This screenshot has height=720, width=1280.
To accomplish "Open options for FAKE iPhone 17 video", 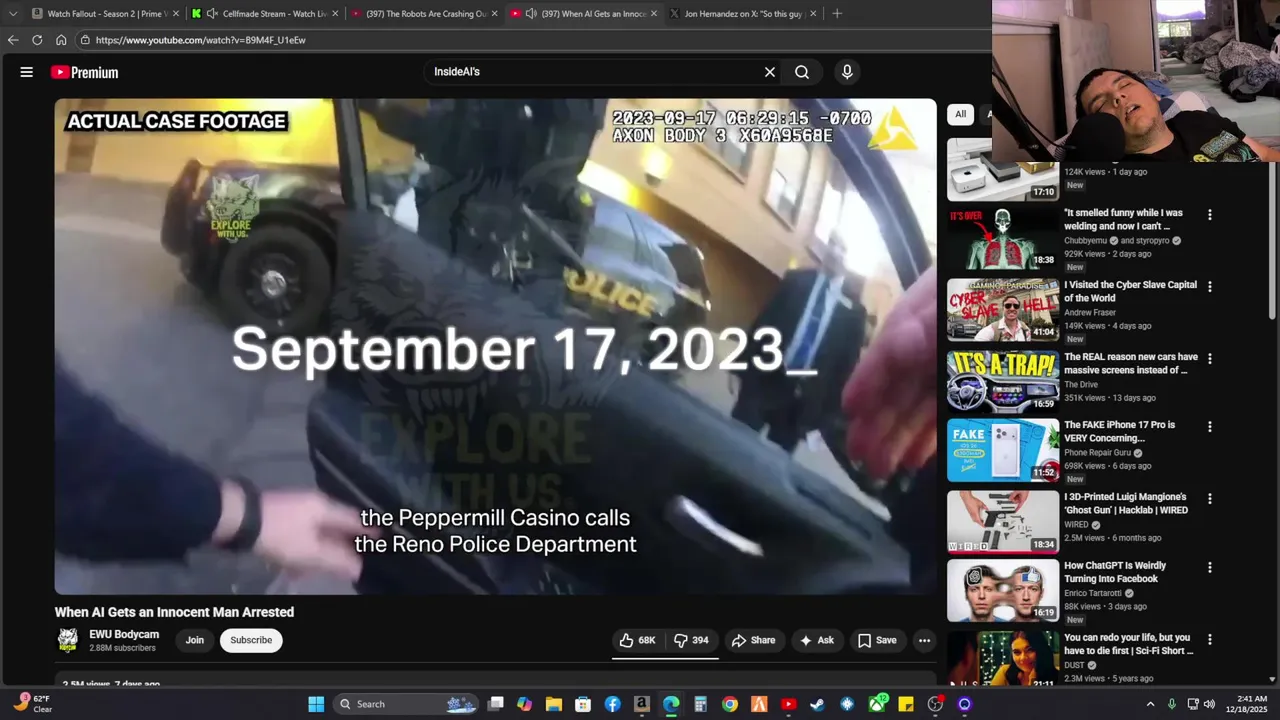I will tap(1210, 427).
